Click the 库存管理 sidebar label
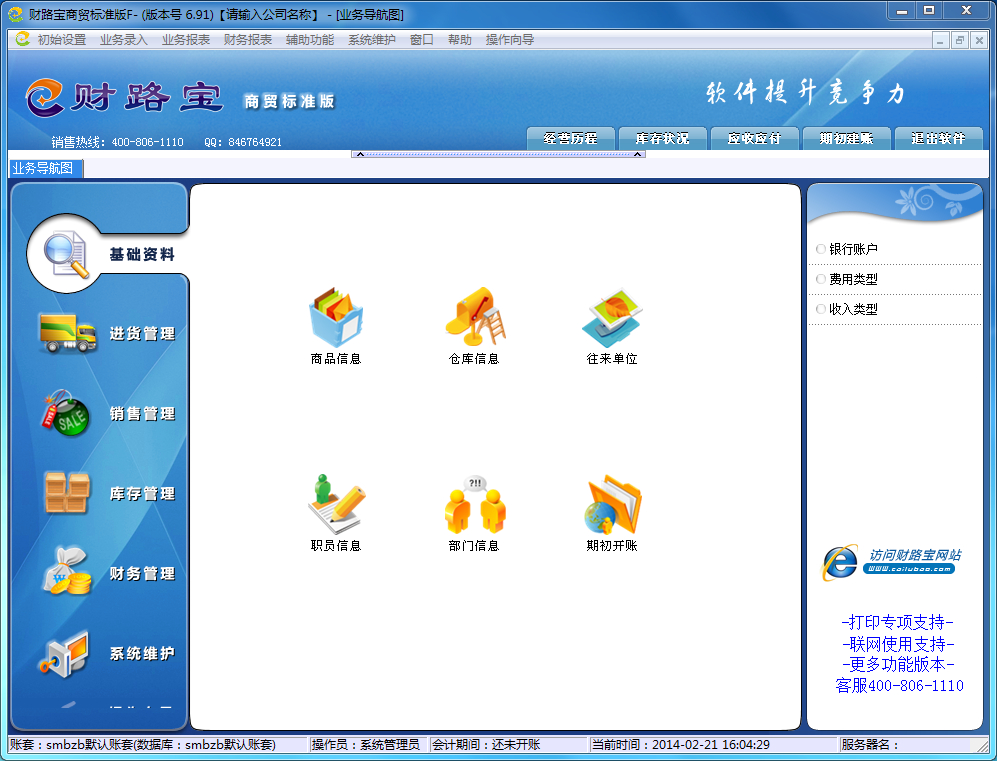This screenshot has height=761, width=997. click(x=142, y=493)
